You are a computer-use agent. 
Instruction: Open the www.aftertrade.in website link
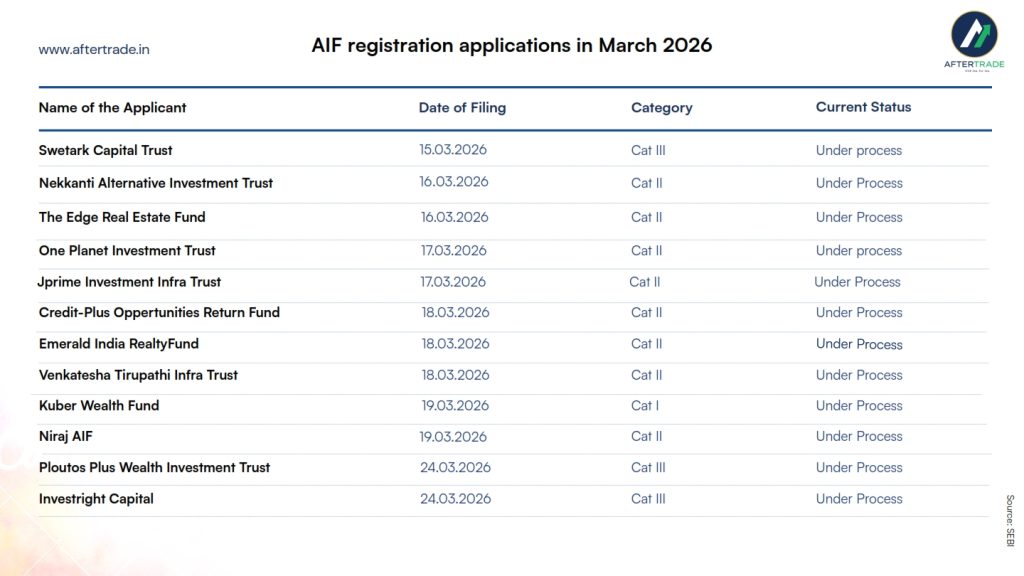point(94,49)
